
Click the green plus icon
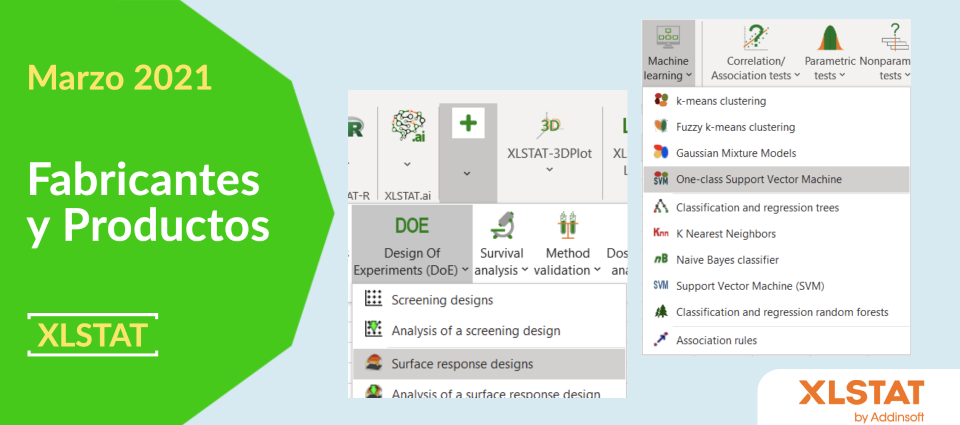pos(468,122)
